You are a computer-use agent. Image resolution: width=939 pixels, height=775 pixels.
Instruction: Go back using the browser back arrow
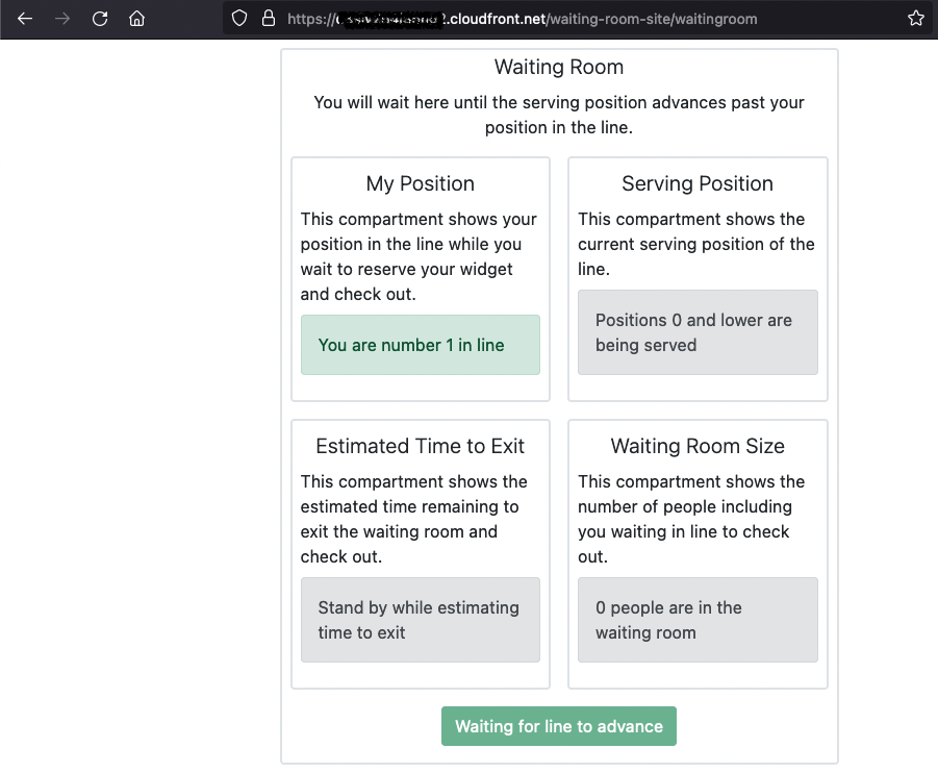coord(25,19)
